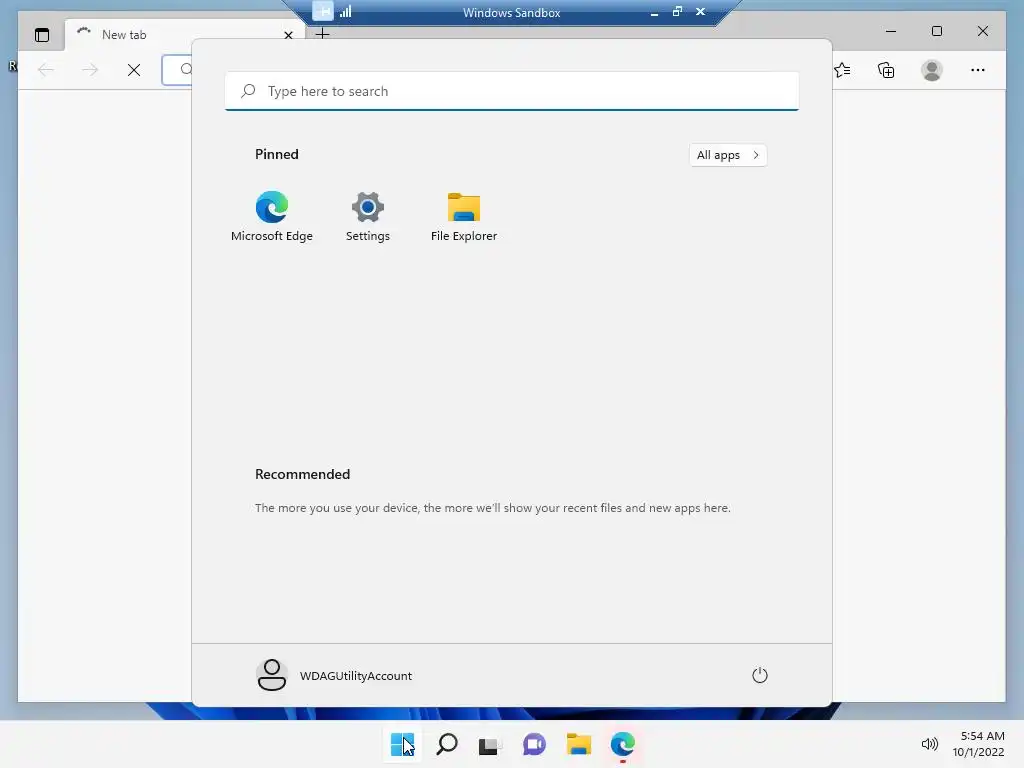This screenshot has width=1024, height=768.
Task: Click the Start menu search box
Action: [x=512, y=91]
